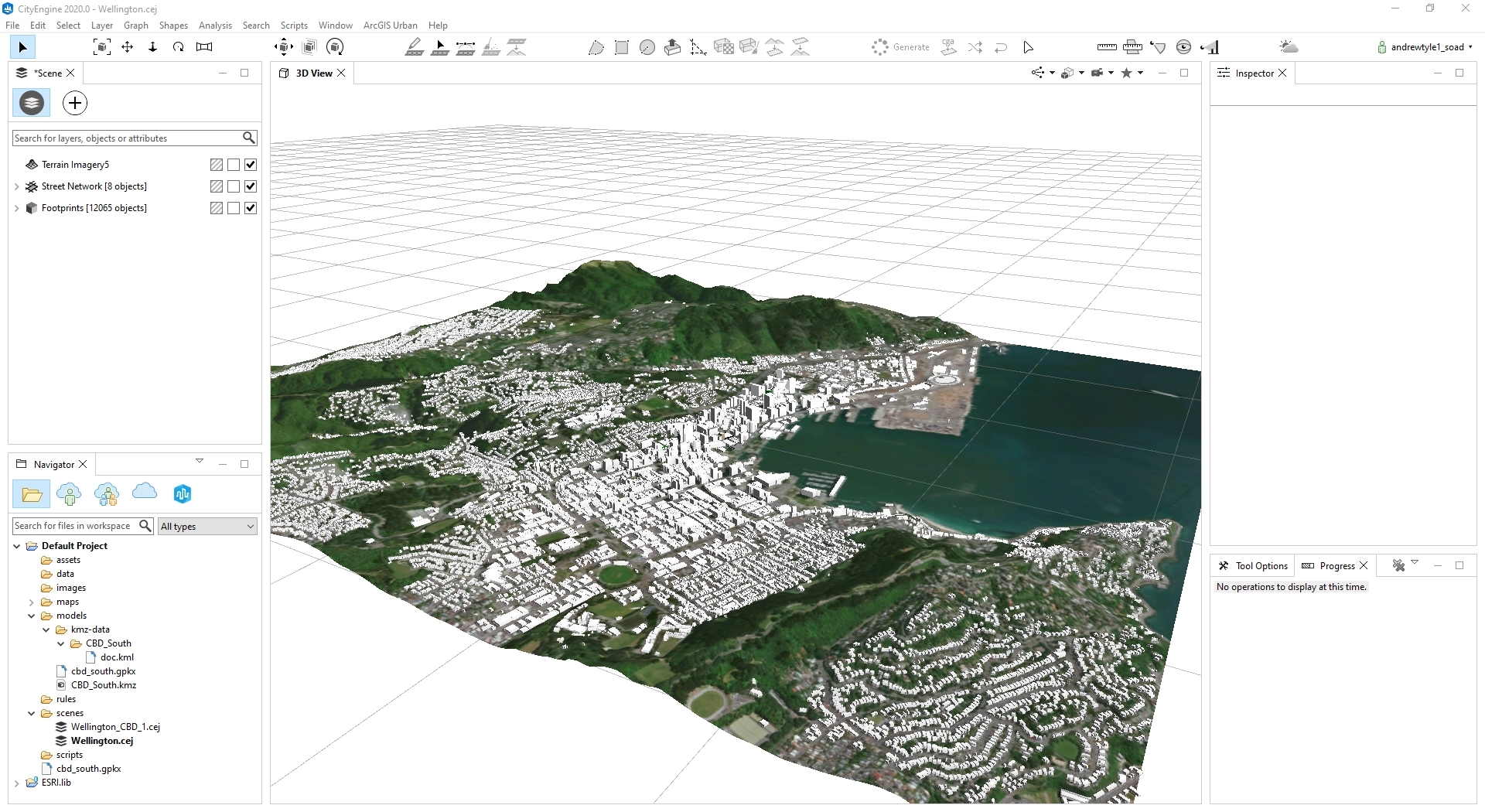The width and height of the screenshot is (1485, 812).
Task: Expand the ESRI.lib node
Action: tap(17, 783)
